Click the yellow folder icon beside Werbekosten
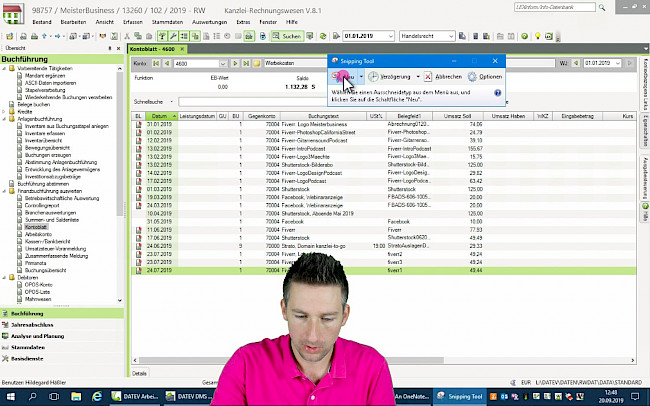 [257, 63]
